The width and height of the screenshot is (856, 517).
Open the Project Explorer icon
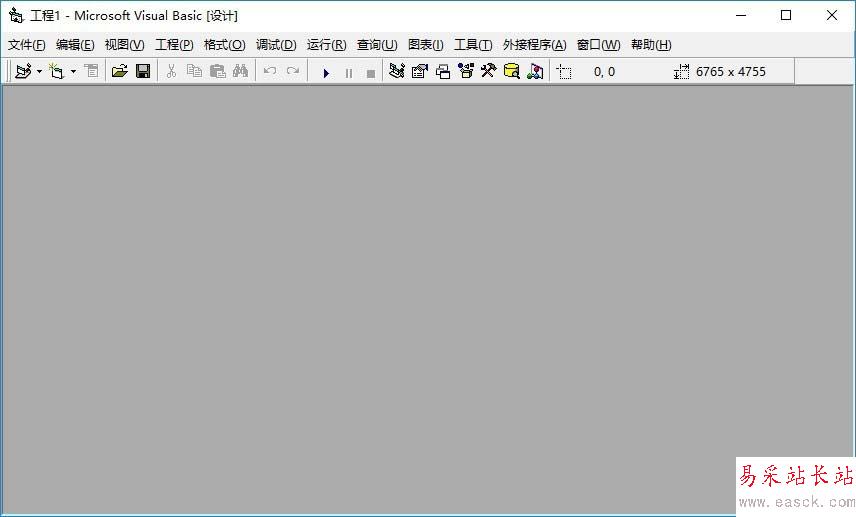coord(397,71)
